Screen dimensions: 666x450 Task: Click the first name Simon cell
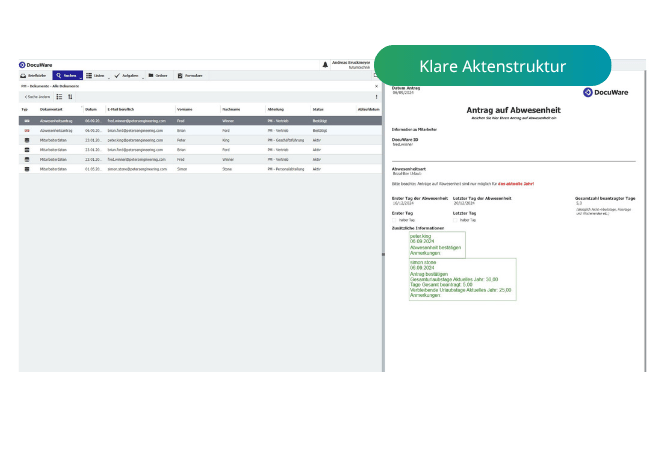coord(182,169)
